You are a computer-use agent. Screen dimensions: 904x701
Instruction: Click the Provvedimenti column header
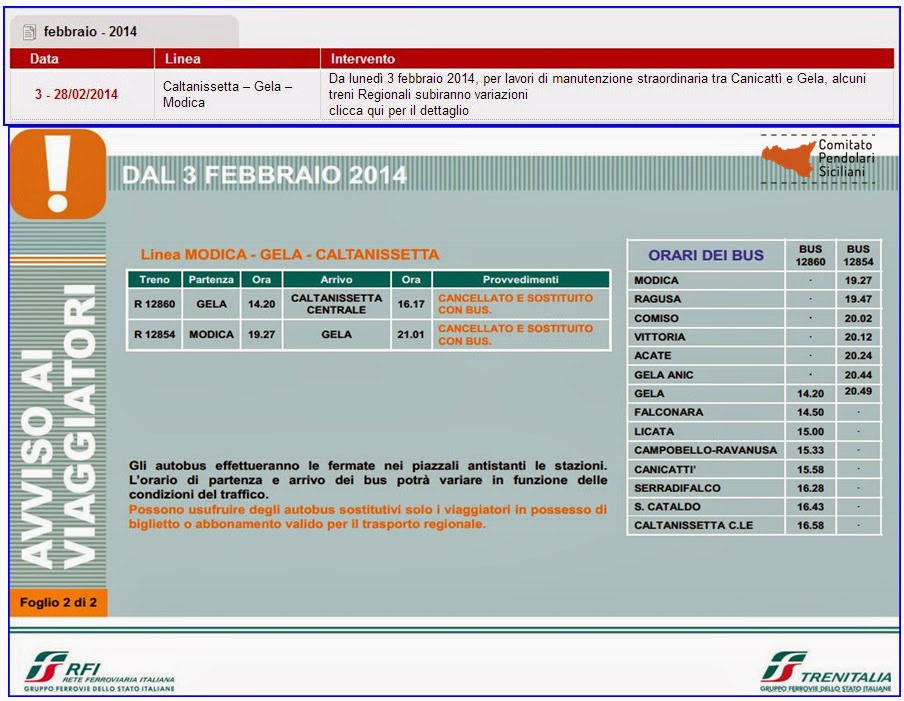(521, 280)
